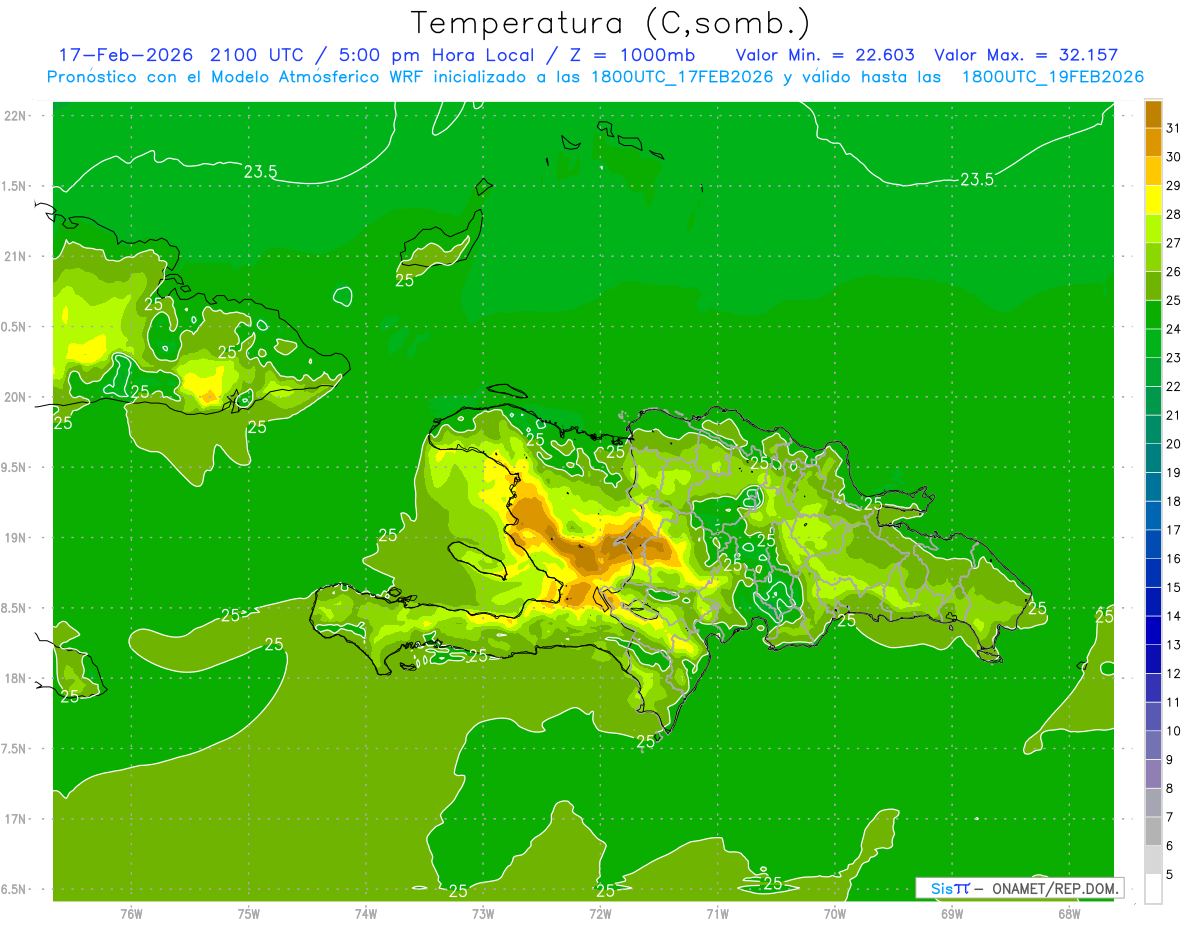Click the "72W" longitude axis label
Image resolution: width=1200 pixels, height=927 pixels.
point(600,912)
